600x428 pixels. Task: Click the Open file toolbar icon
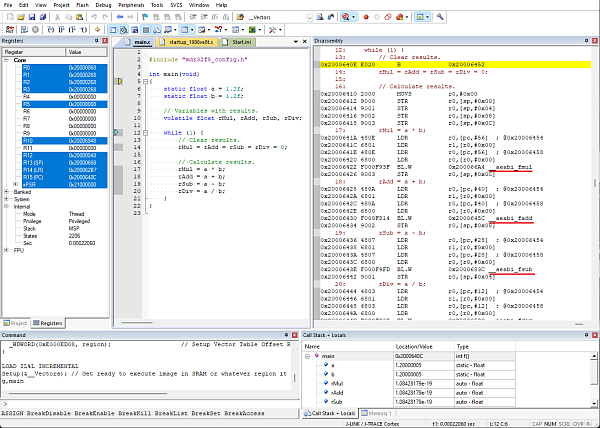click(x=21, y=17)
